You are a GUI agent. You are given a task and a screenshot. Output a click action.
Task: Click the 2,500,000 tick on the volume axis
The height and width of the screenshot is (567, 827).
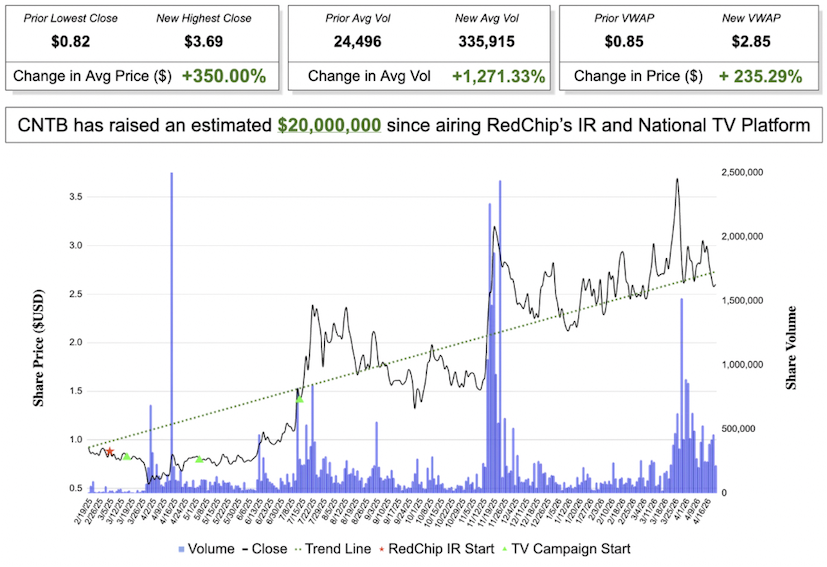(x=742, y=172)
